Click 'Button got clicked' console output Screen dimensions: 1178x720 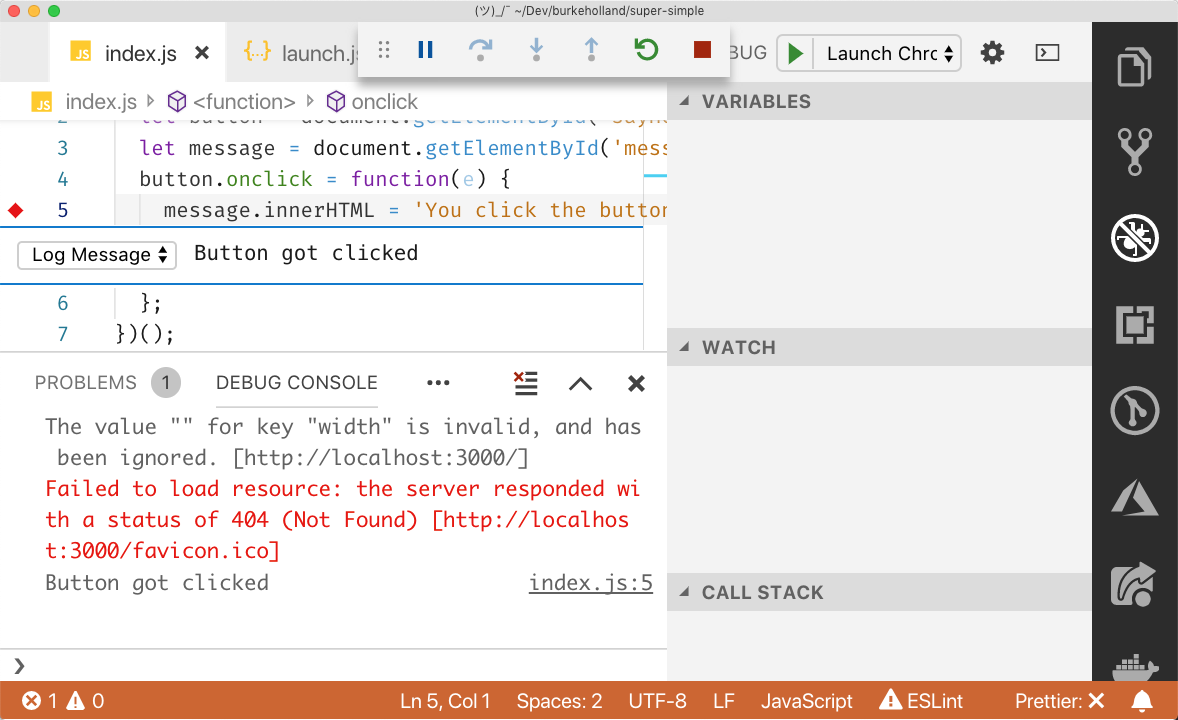click(x=157, y=583)
